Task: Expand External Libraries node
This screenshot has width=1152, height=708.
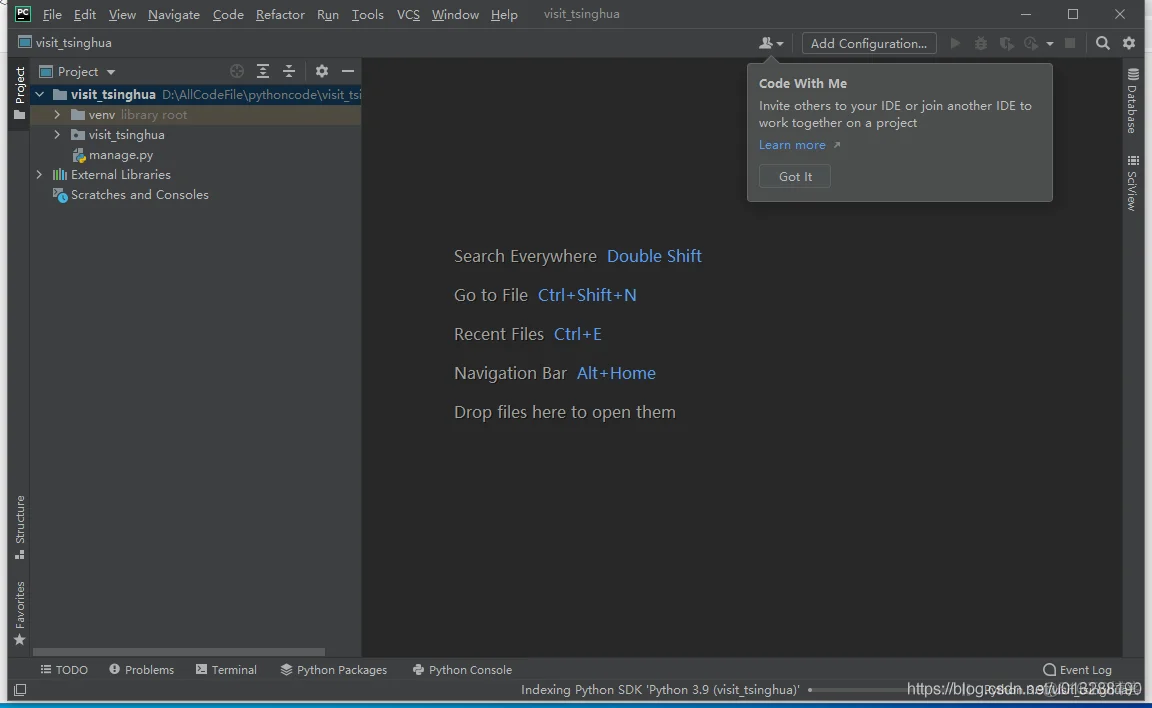Action: tap(40, 175)
